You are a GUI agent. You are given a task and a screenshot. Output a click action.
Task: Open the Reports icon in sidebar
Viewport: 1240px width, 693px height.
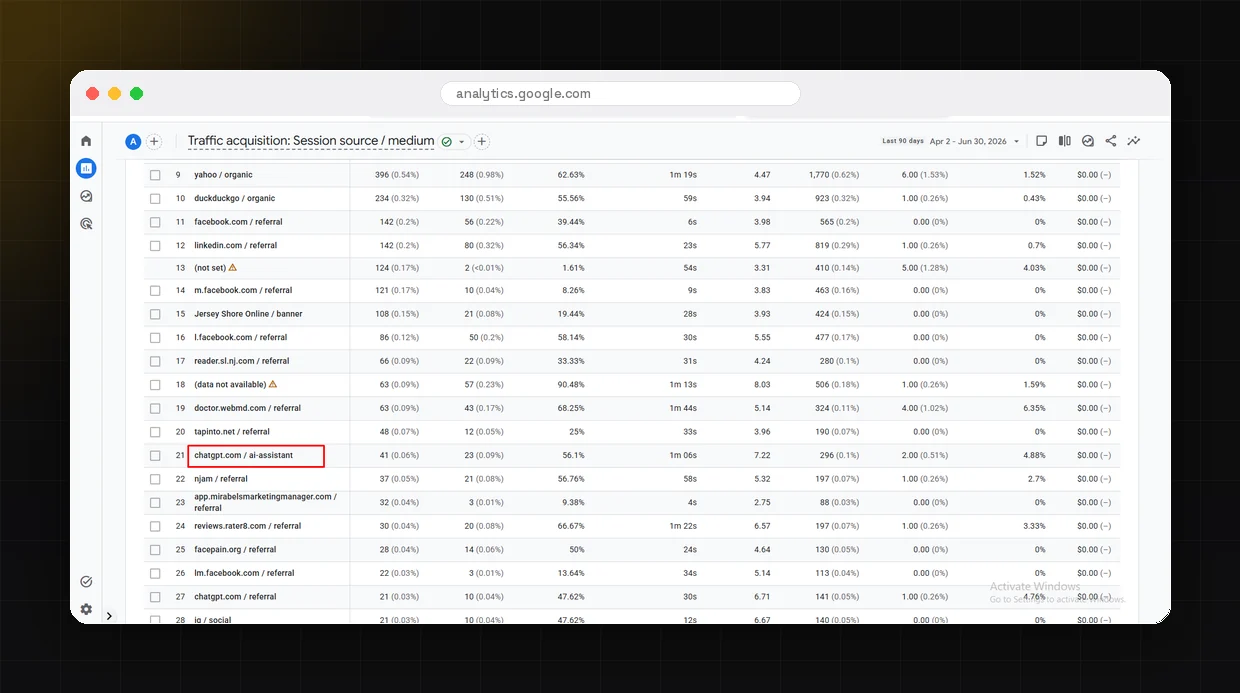(86, 168)
